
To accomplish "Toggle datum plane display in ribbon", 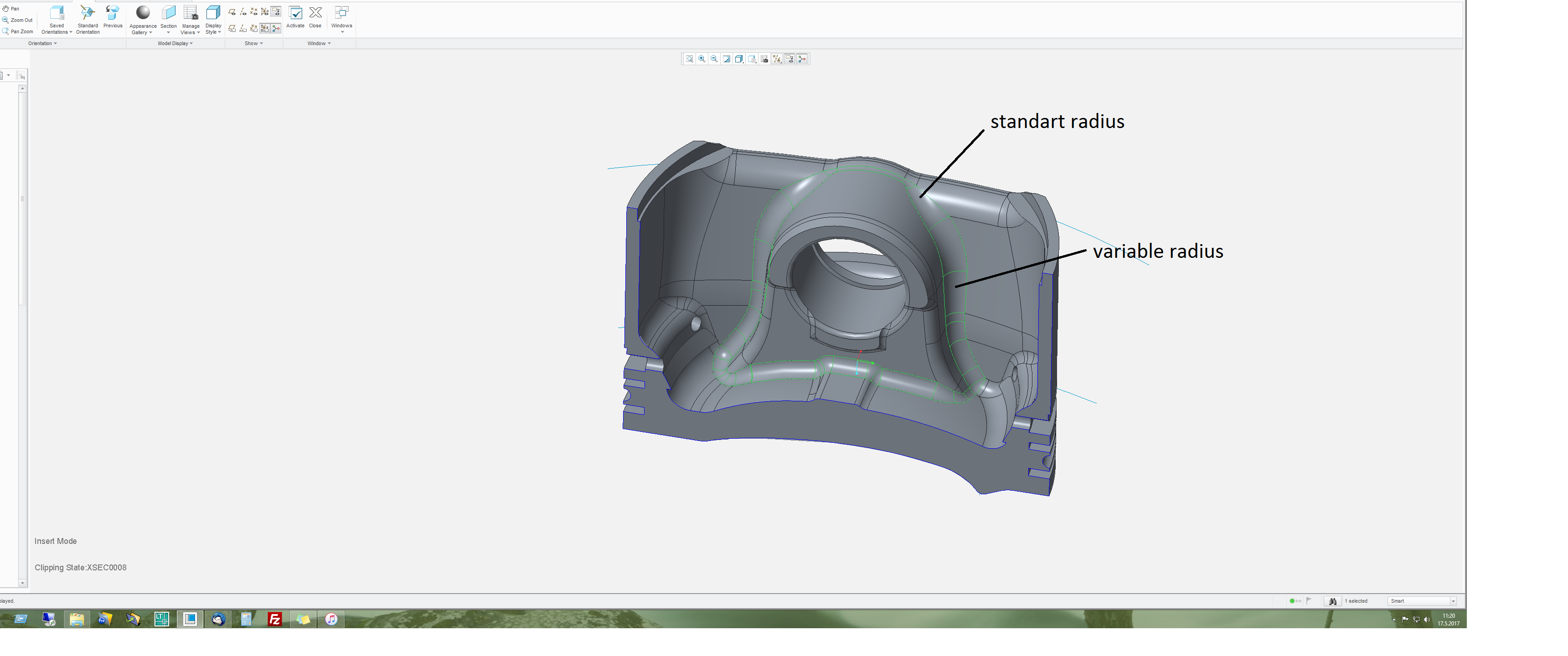I will point(232,11).
